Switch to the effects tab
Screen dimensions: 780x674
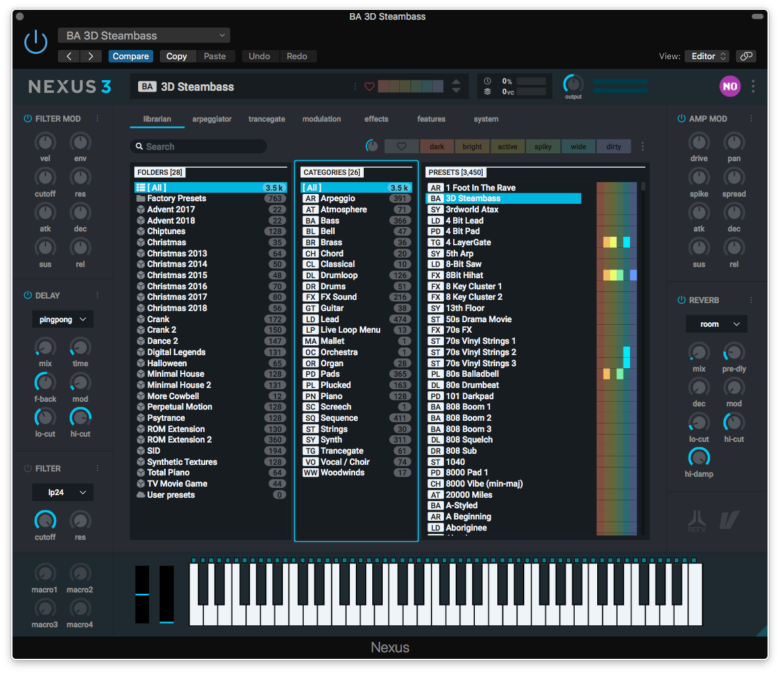point(376,119)
